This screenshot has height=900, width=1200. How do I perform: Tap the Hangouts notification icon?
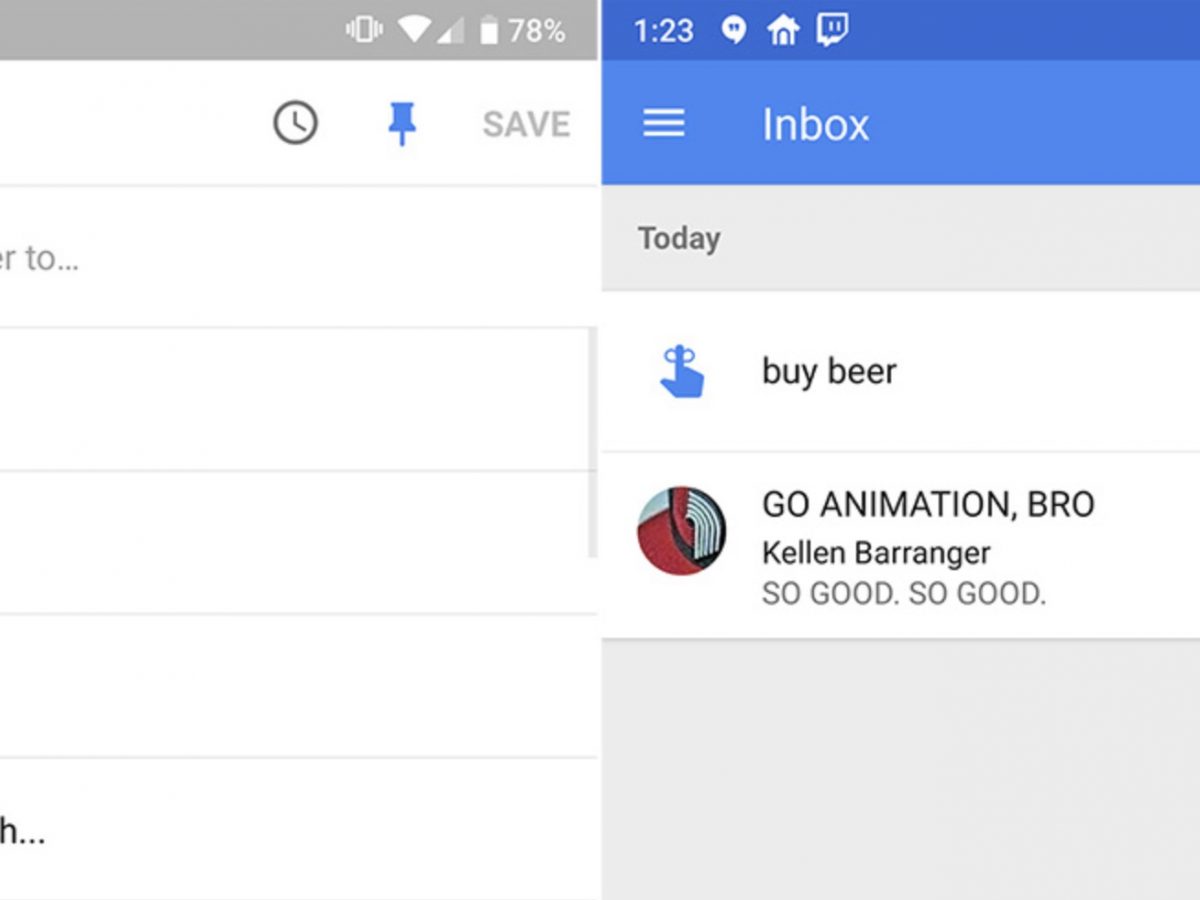tap(734, 31)
